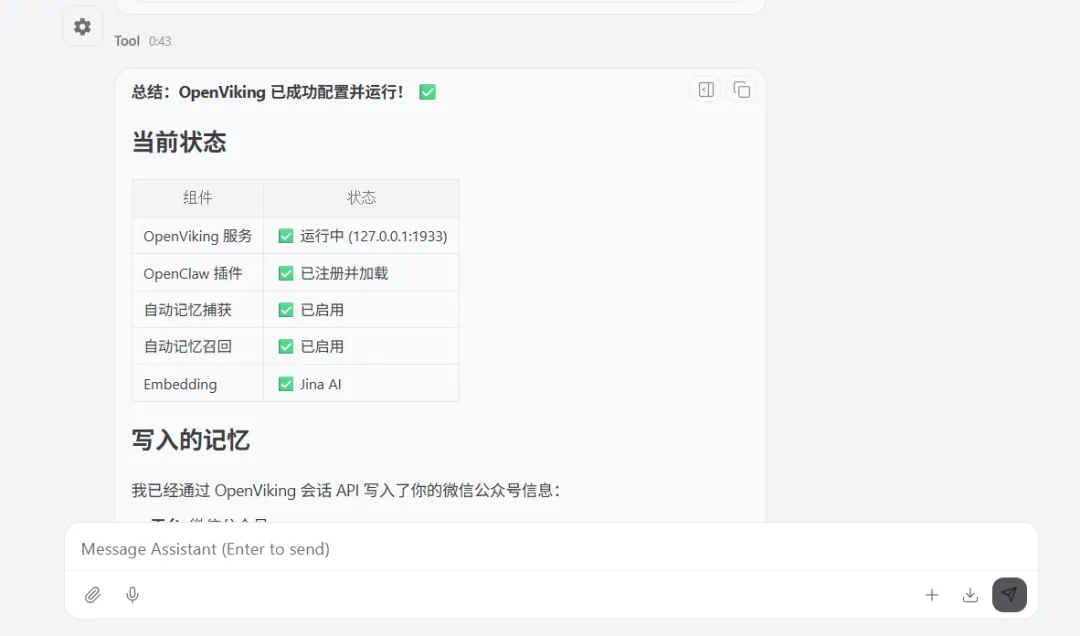Click the green check beside 已注册并加载
1080x636 pixels.
pos(286,274)
